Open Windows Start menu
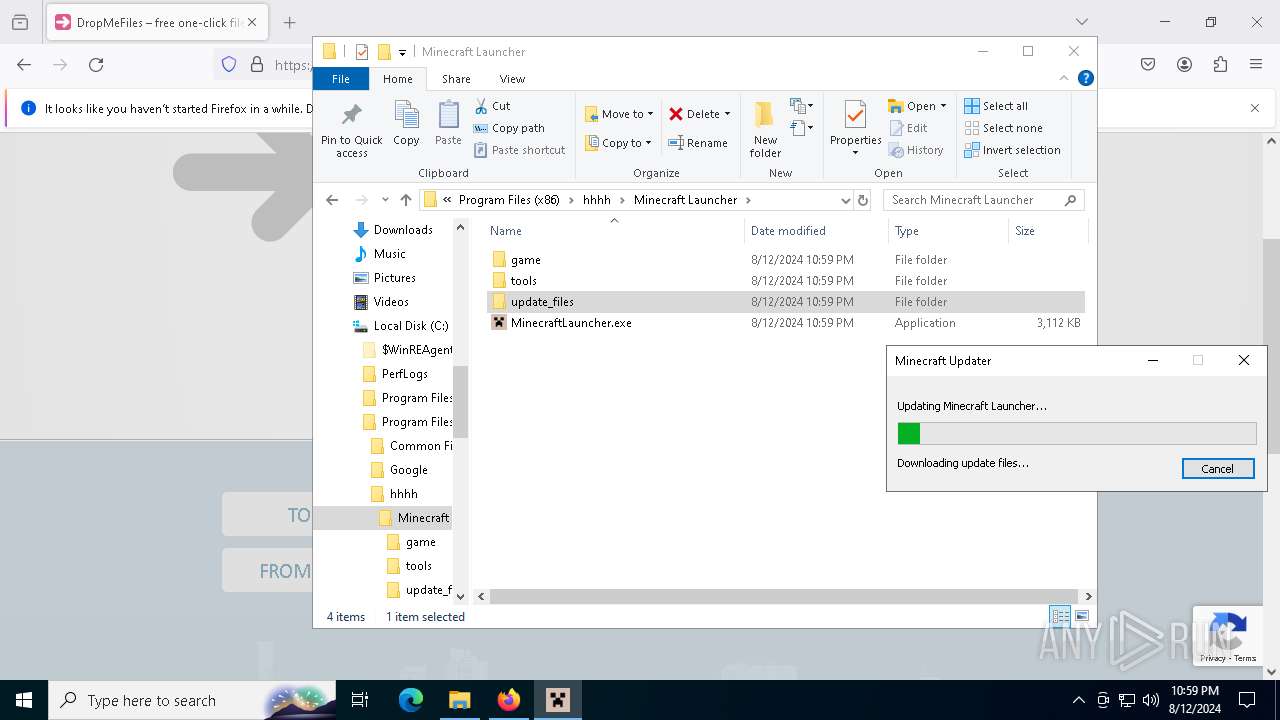This screenshot has width=1280, height=720. click(24, 700)
